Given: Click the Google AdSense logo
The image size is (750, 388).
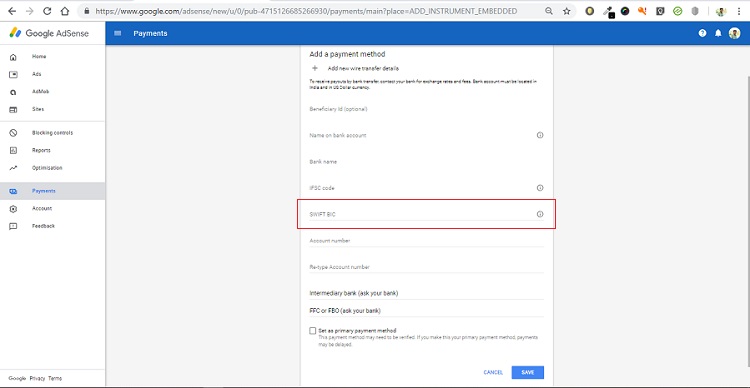Looking at the screenshot, I should pyautogui.click(x=49, y=33).
